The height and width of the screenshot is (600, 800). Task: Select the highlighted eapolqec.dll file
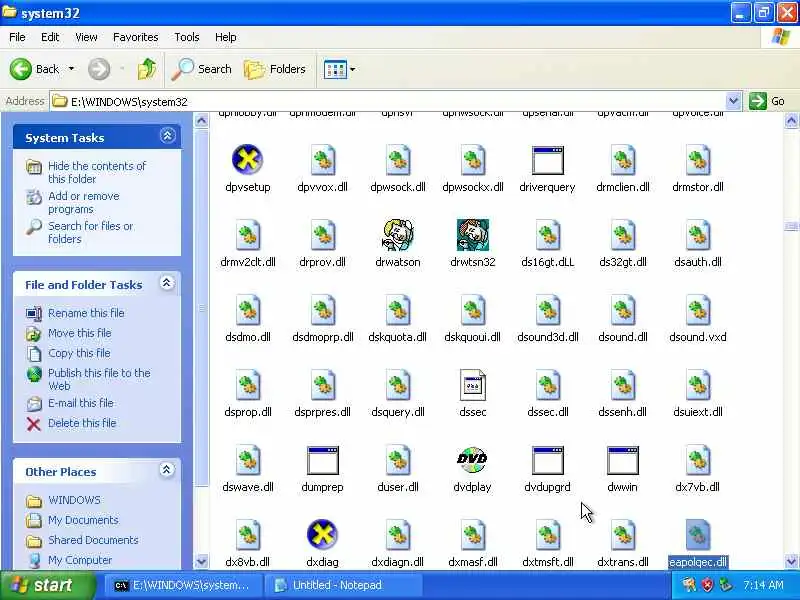pyautogui.click(x=697, y=543)
